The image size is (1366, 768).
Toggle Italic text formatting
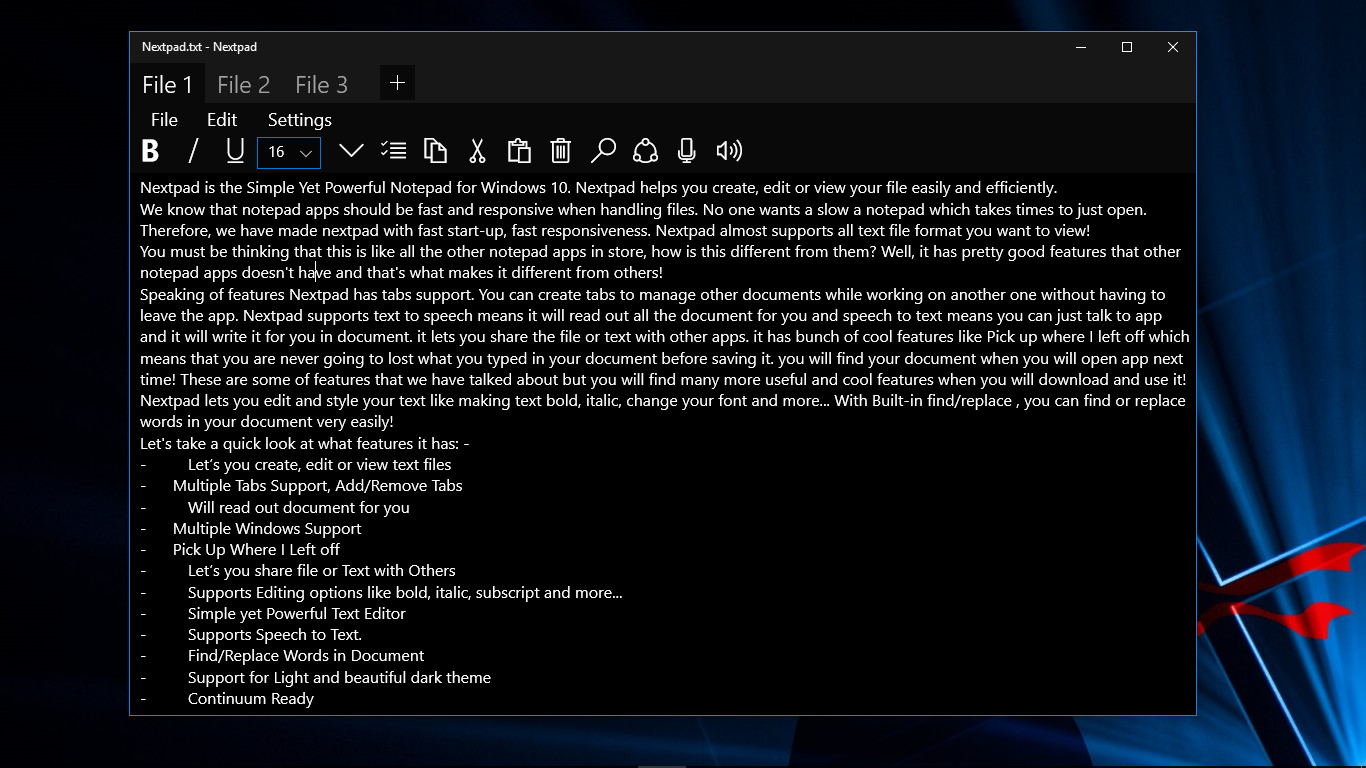[193, 151]
